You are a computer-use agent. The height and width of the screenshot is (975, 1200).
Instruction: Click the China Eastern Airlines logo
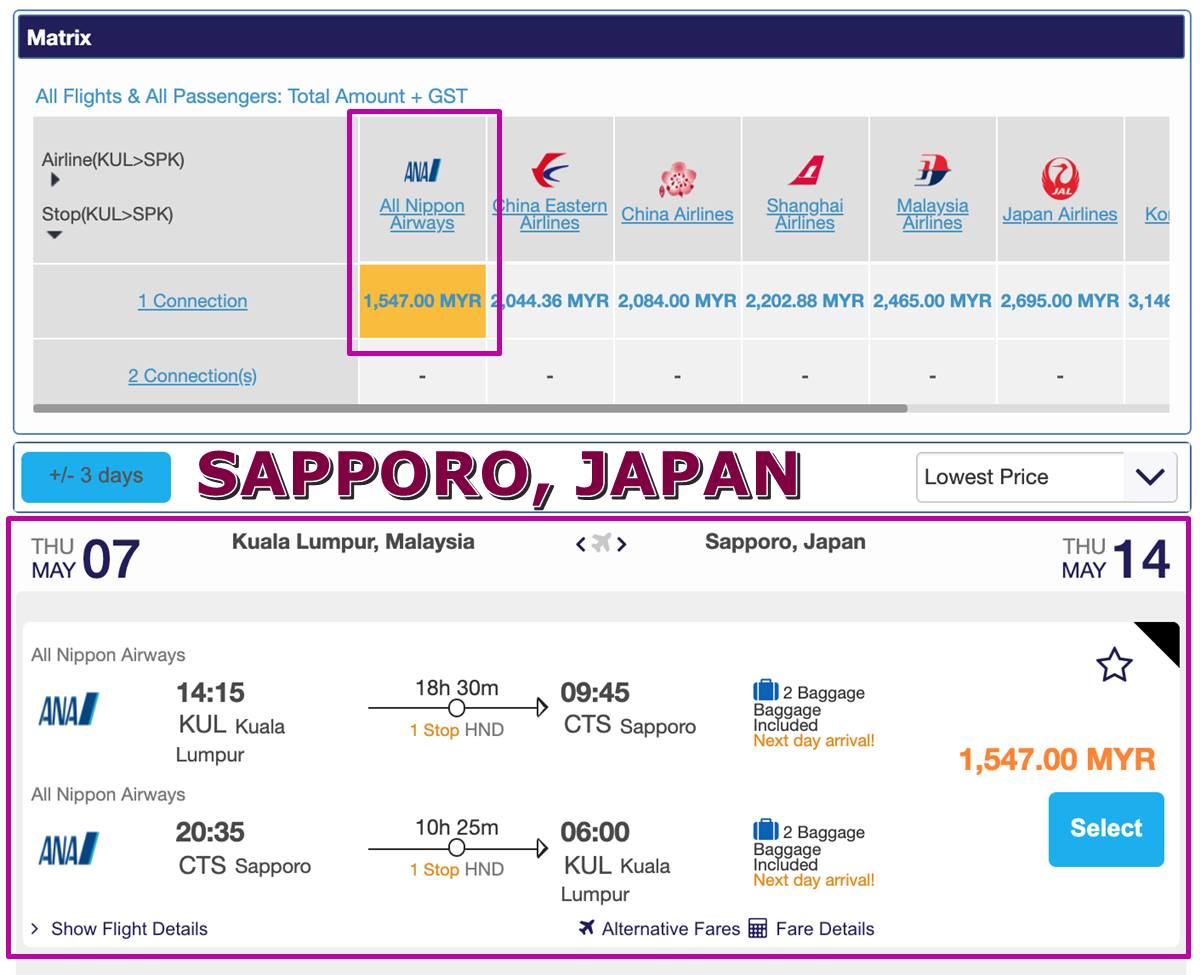[x=549, y=170]
